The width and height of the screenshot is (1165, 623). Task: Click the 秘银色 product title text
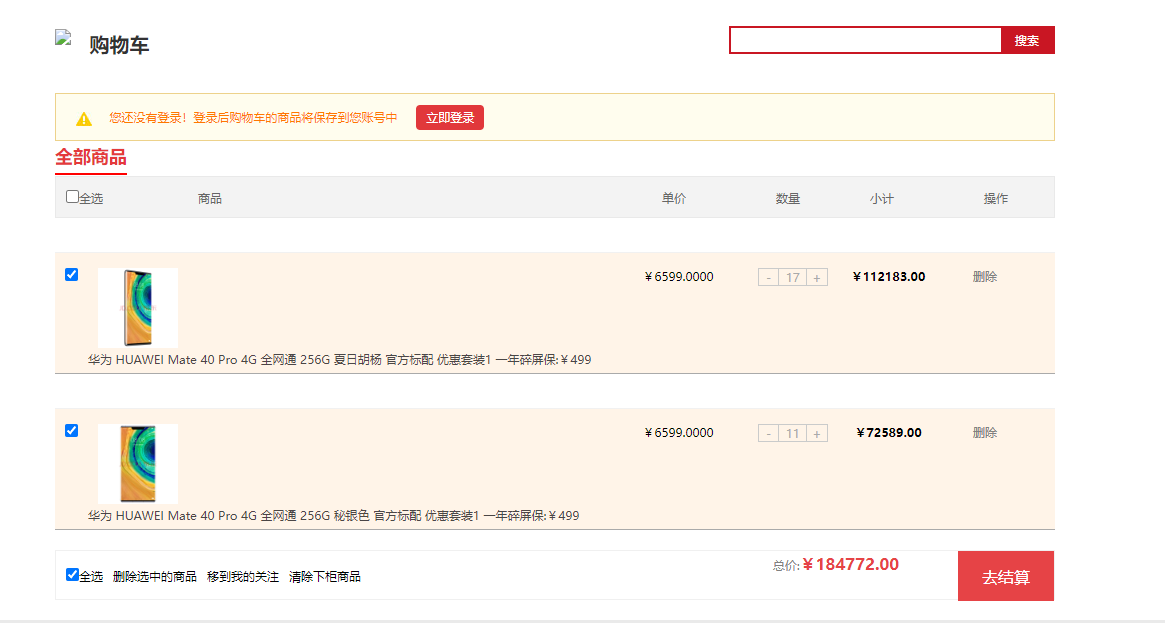click(334, 516)
